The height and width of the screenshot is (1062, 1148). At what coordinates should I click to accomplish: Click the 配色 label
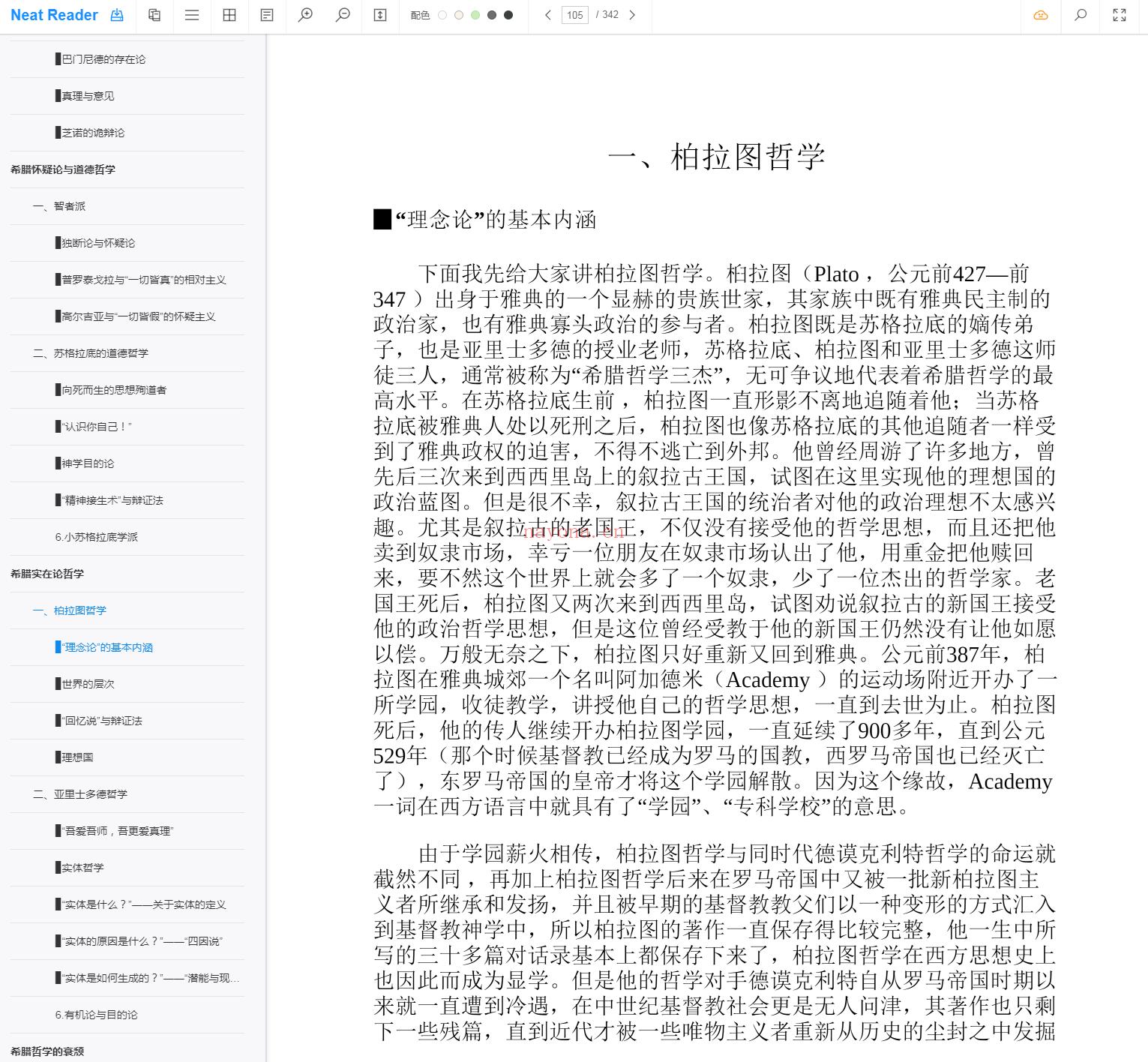tap(420, 15)
